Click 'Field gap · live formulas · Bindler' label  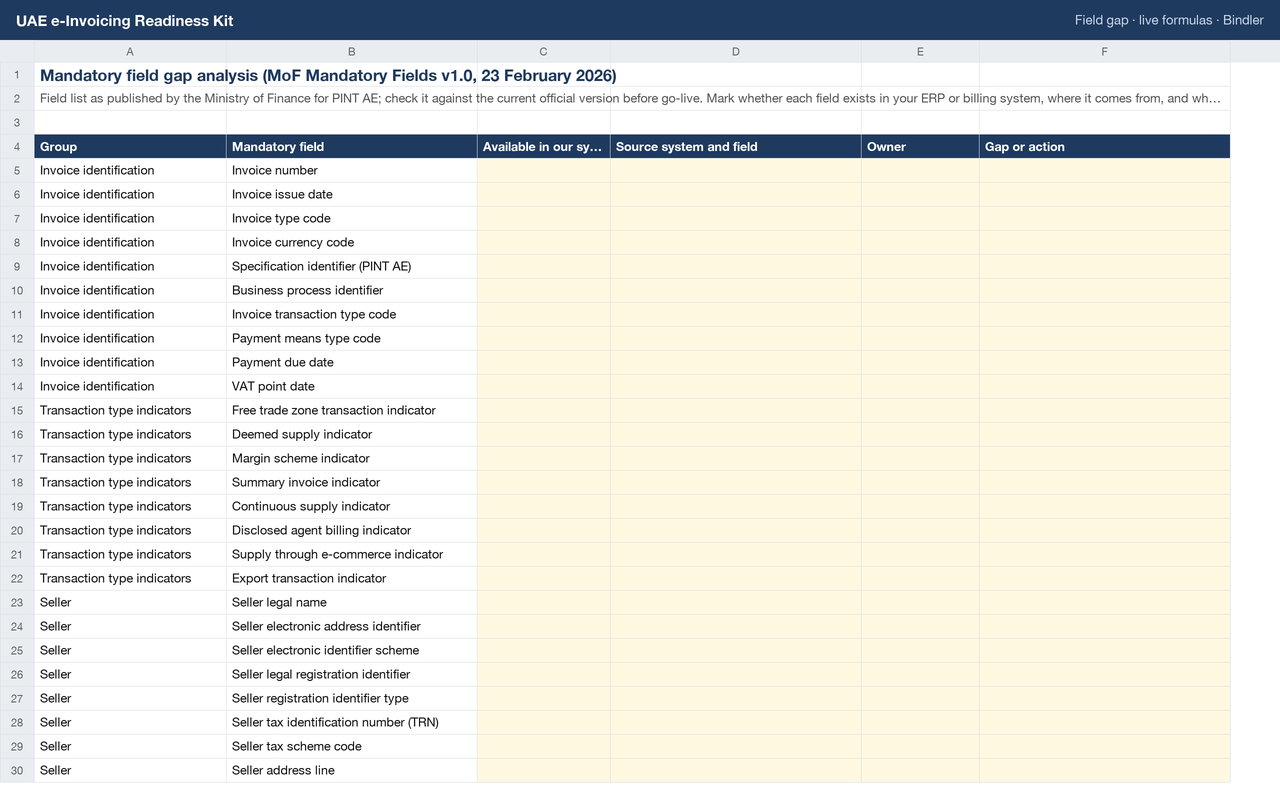coord(1169,20)
